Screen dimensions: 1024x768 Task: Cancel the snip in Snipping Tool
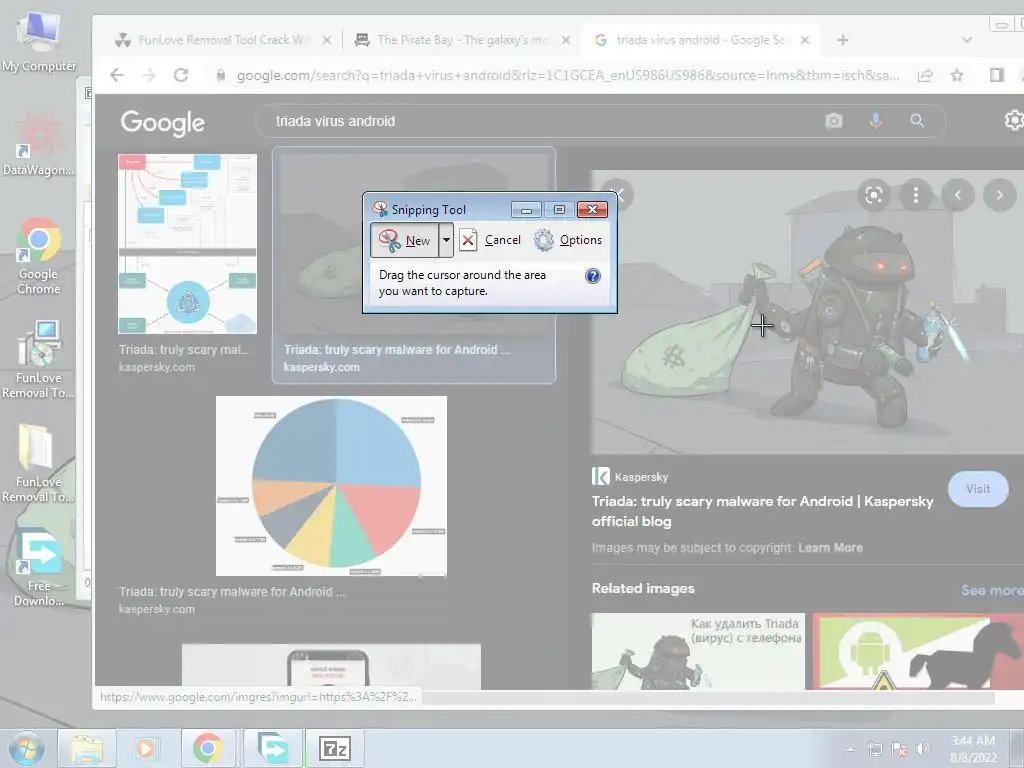pos(490,240)
